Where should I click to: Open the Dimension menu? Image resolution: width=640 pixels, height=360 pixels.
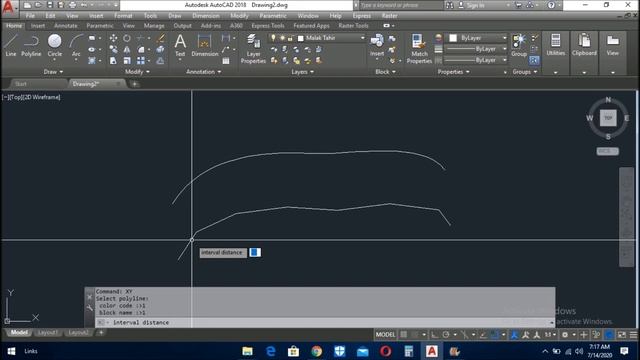coord(206,16)
